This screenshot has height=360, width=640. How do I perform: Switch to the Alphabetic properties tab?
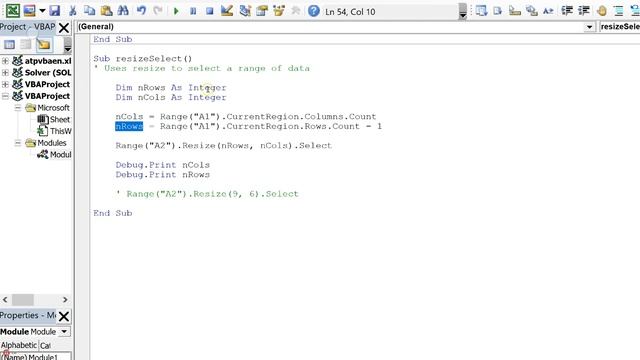pyautogui.click(x=19, y=345)
